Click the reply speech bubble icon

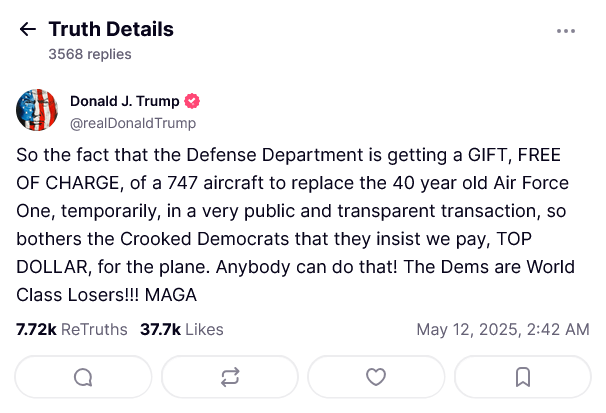coord(83,377)
